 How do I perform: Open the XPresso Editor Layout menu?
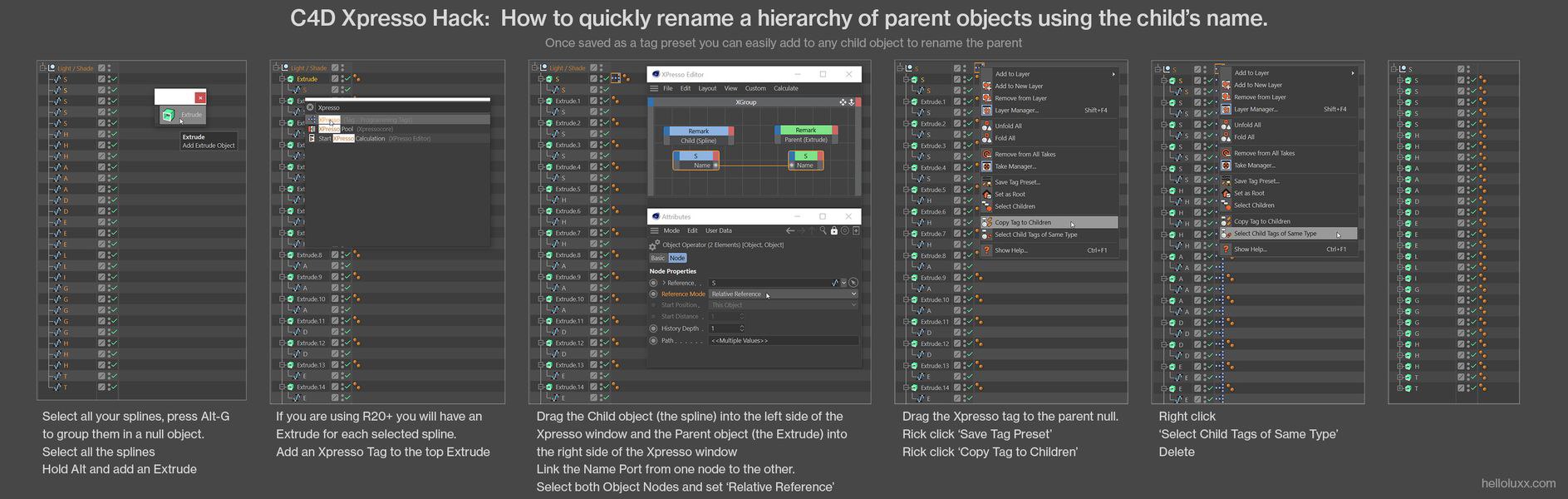click(707, 88)
